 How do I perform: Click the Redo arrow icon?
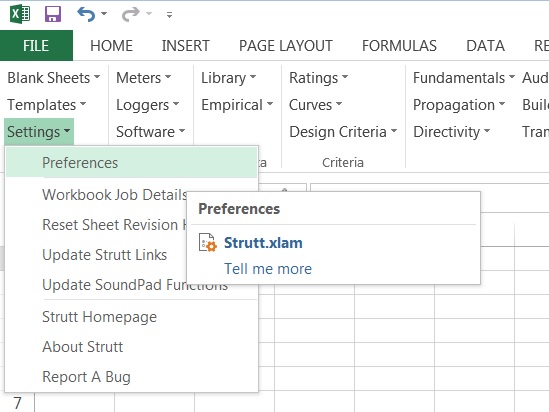pyautogui.click(x=131, y=14)
